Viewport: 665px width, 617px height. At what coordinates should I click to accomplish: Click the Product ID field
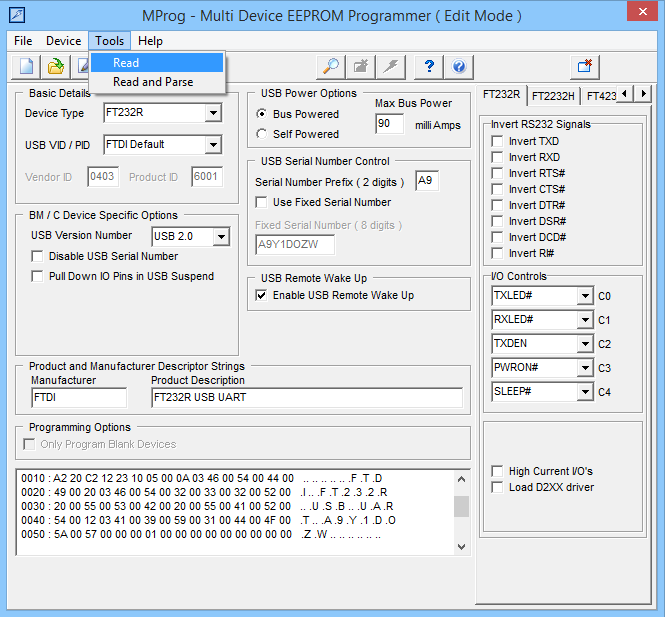(207, 176)
